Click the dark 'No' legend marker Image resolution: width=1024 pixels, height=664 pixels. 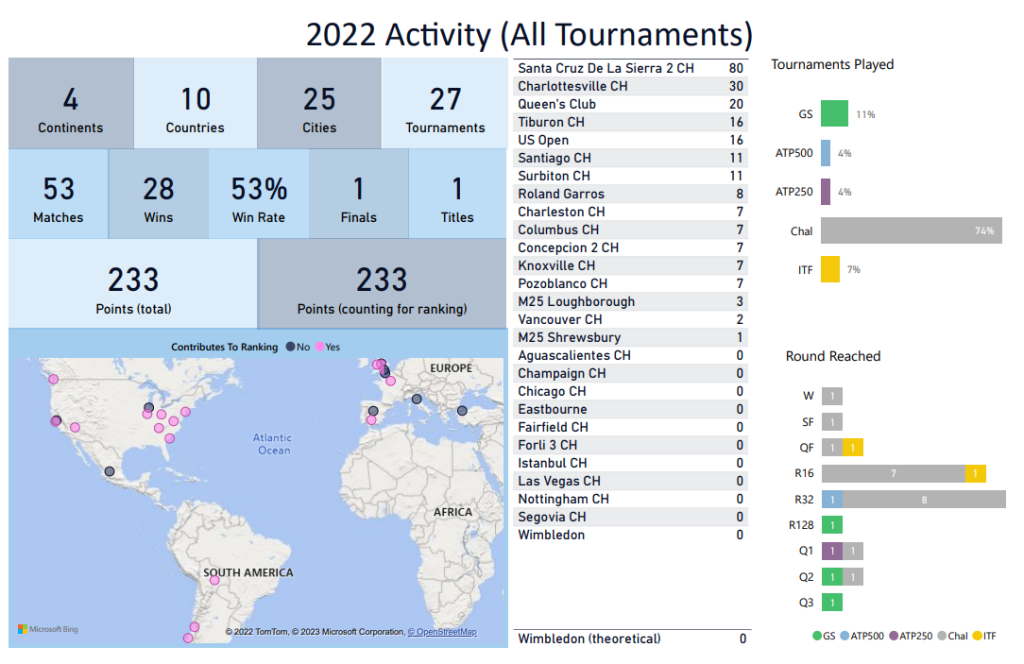coord(290,347)
